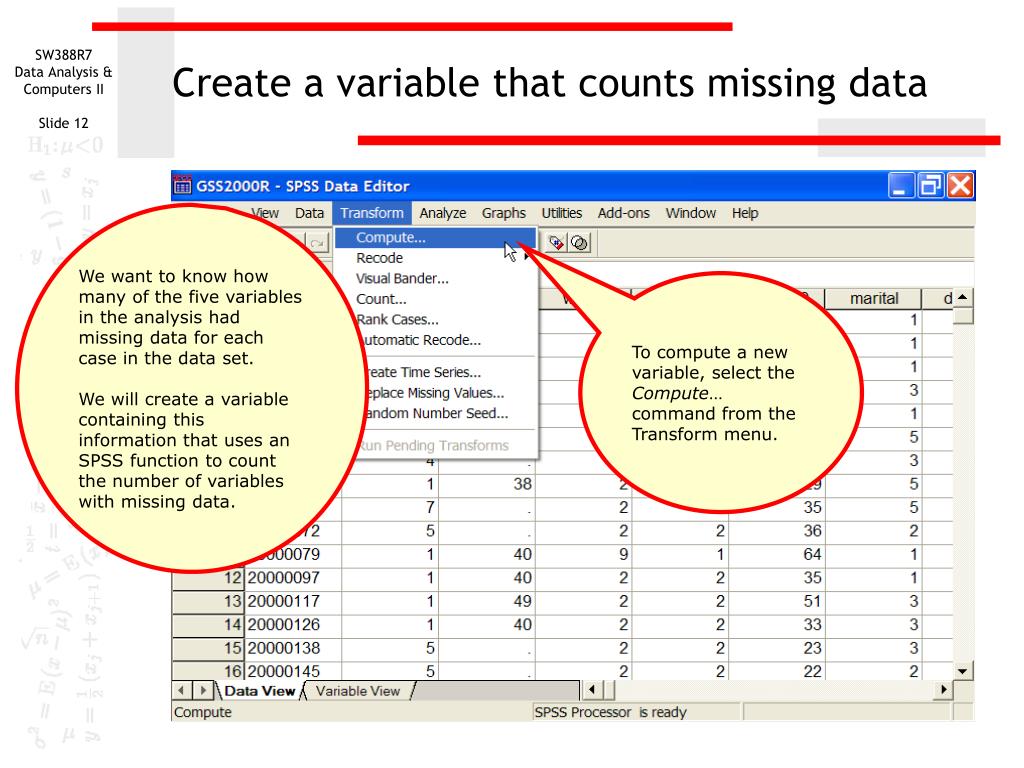The image size is (1024, 768).
Task: Click the horizontal scrollbar left arrow
Action: coord(592,689)
